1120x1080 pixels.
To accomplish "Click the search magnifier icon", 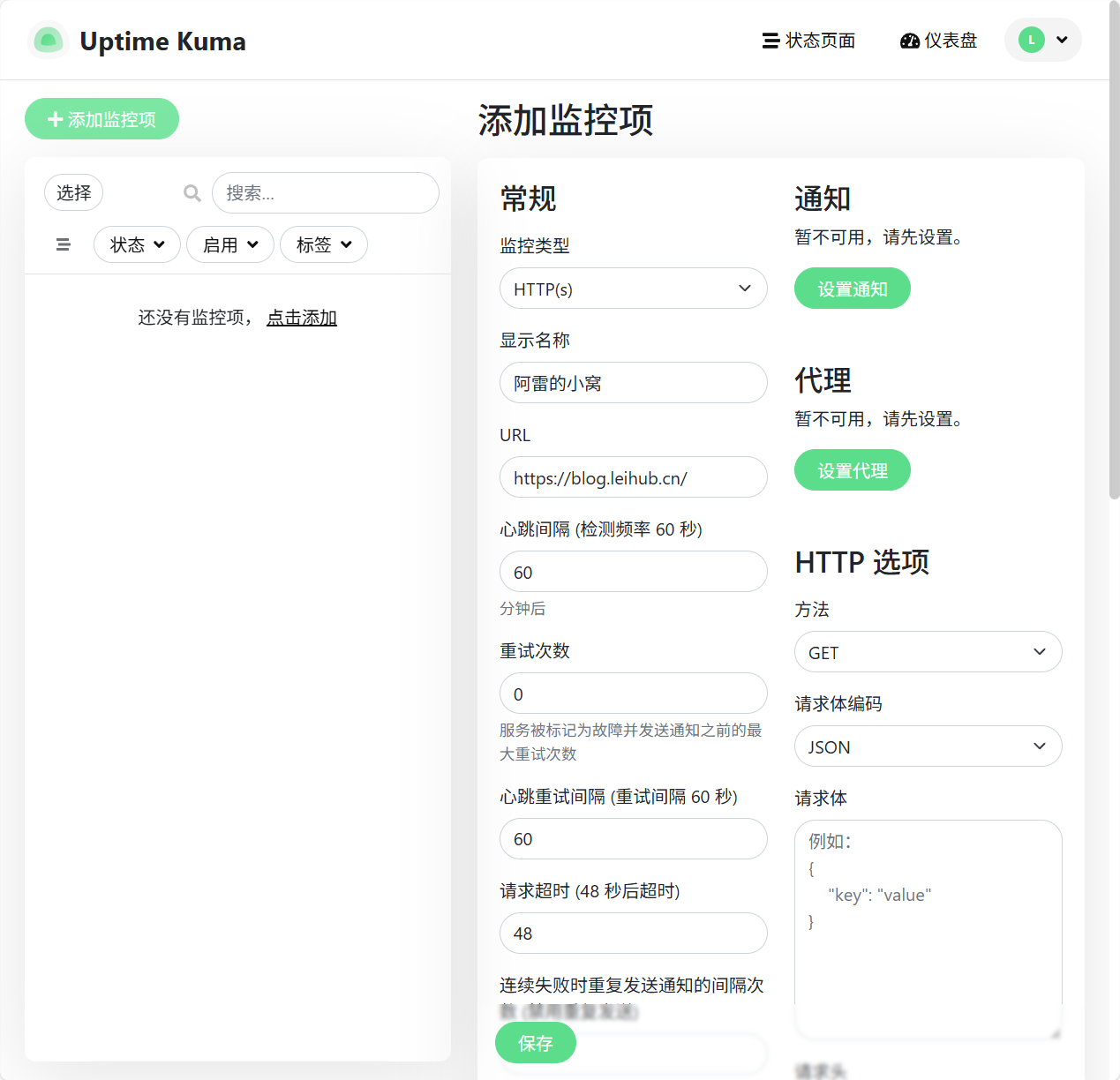I will (x=192, y=193).
